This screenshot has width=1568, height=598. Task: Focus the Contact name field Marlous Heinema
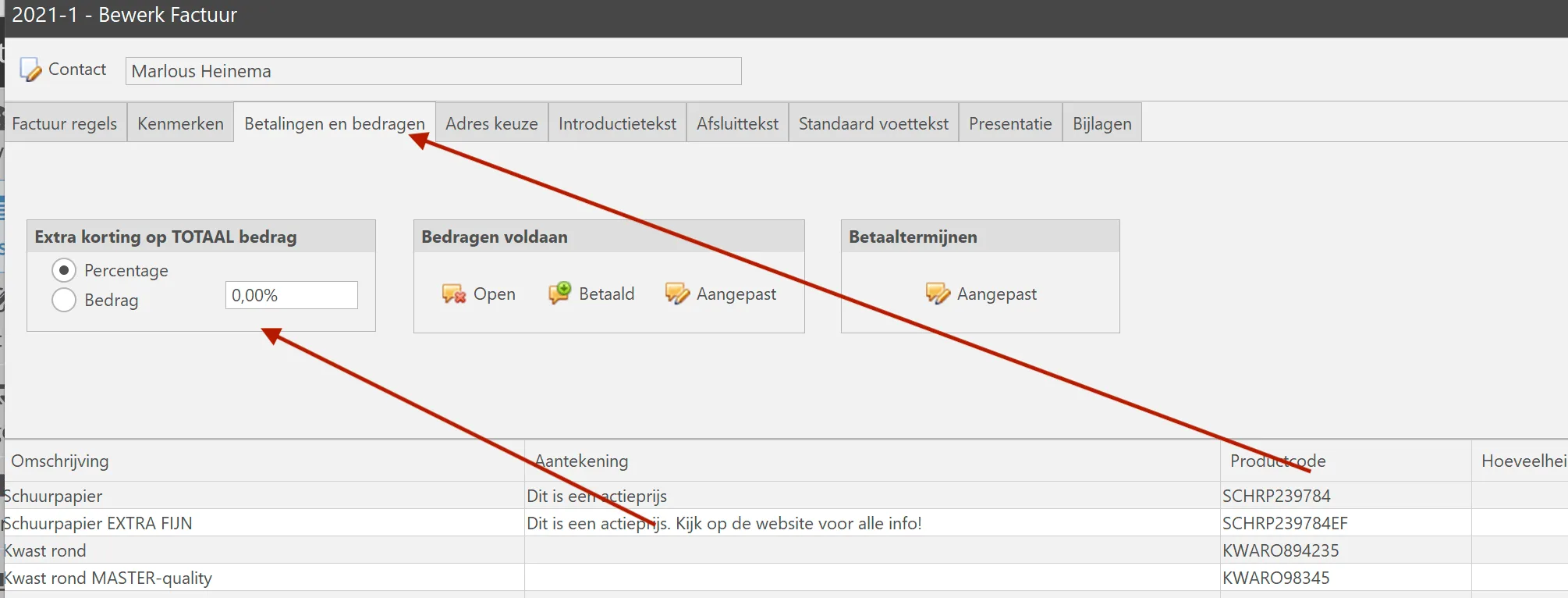(433, 71)
